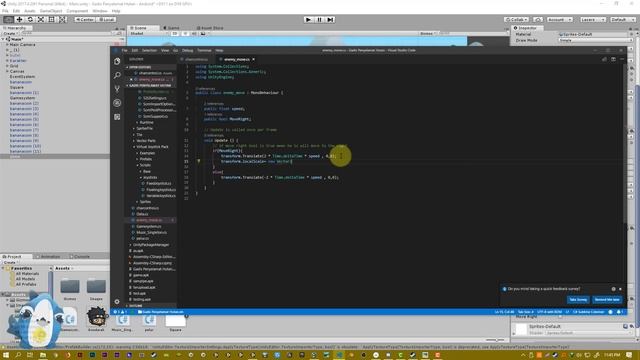Select Unity Rotate tool in toolbar
The height and width of the screenshot is (360, 640).
point(30,19)
